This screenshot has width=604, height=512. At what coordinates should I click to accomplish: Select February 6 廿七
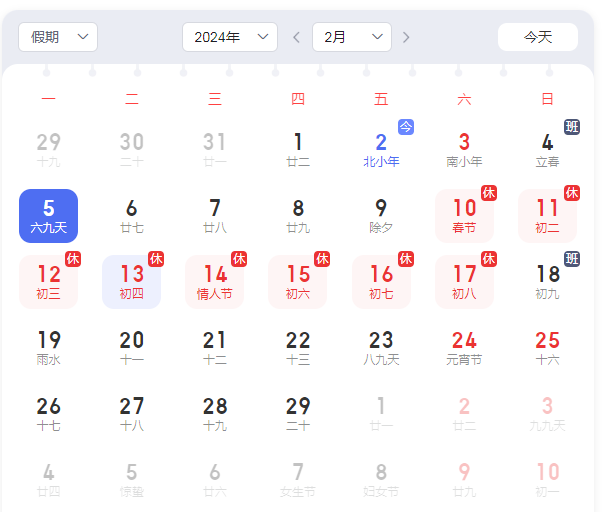click(131, 216)
